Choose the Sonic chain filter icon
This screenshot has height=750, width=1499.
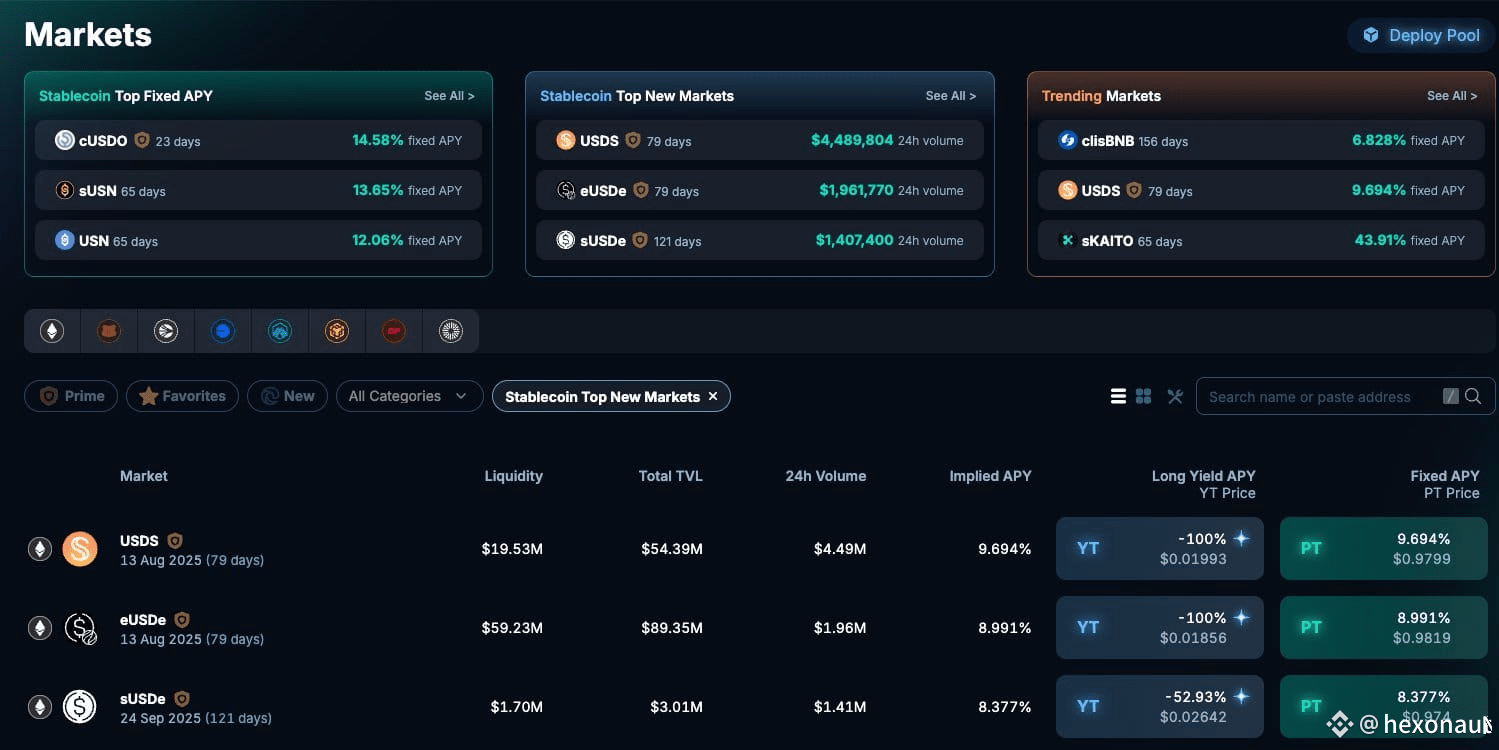166,331
